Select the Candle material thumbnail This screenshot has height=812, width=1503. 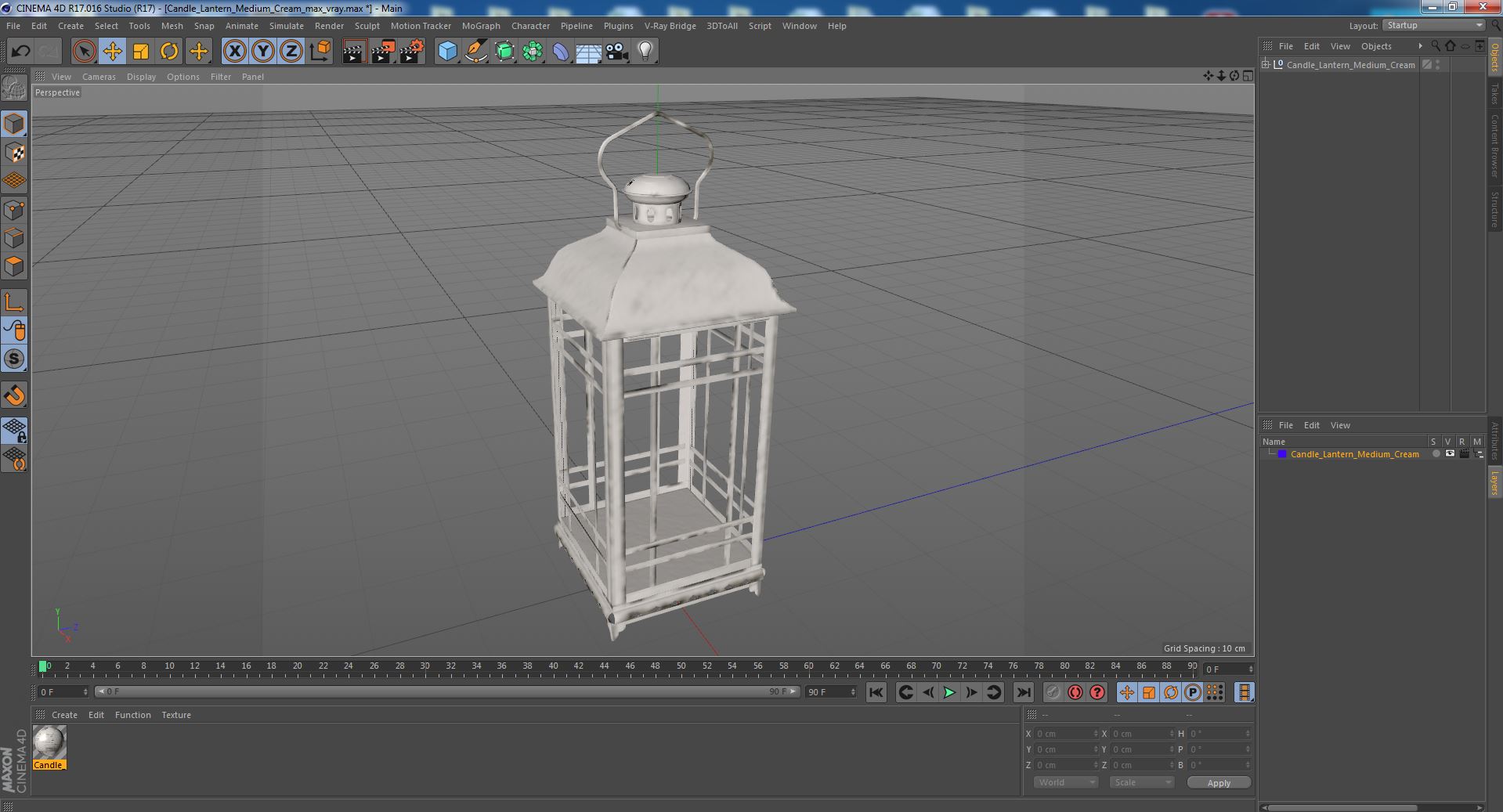pyautogui.click(x=49, y=742)
